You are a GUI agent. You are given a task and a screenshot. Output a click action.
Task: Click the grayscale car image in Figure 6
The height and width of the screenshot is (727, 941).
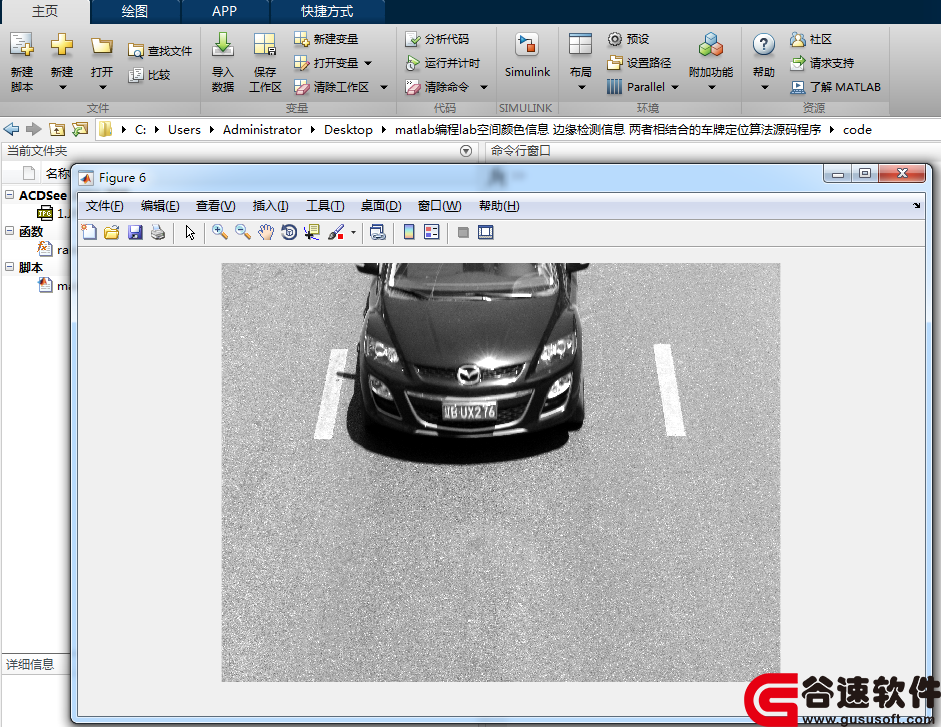coord(501,472)
